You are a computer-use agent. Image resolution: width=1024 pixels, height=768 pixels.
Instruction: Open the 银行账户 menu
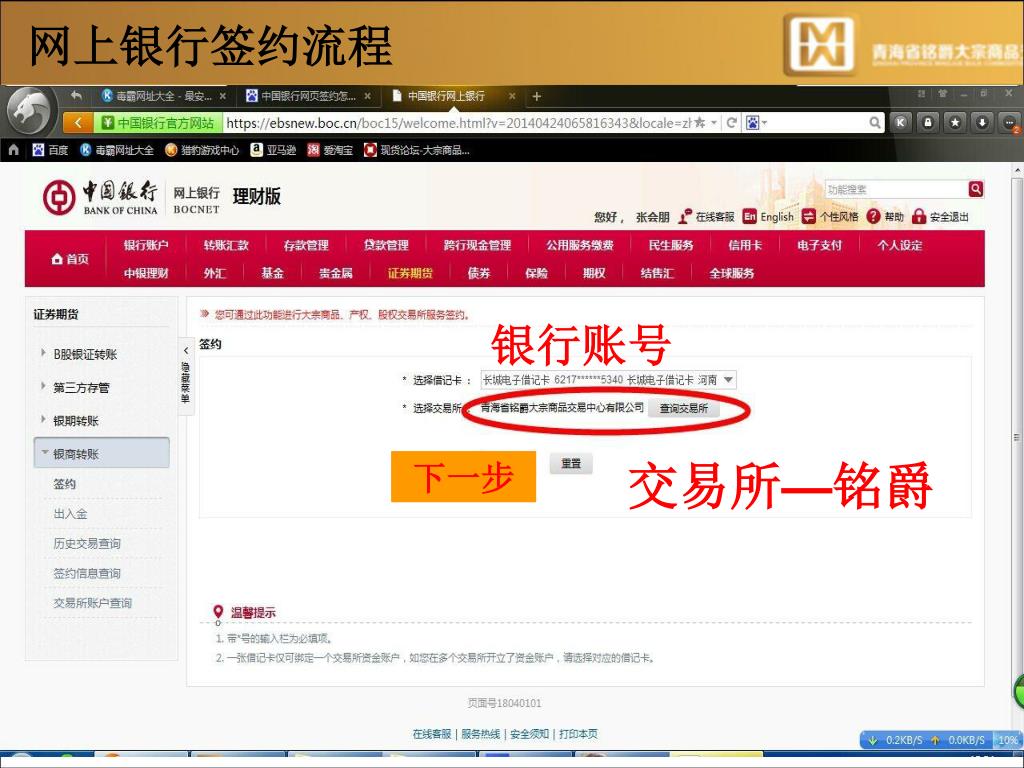point(146,245)
